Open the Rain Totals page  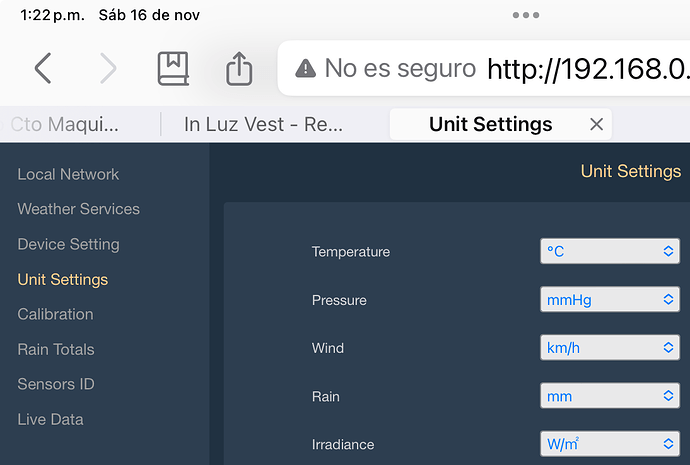pos(56,349)
